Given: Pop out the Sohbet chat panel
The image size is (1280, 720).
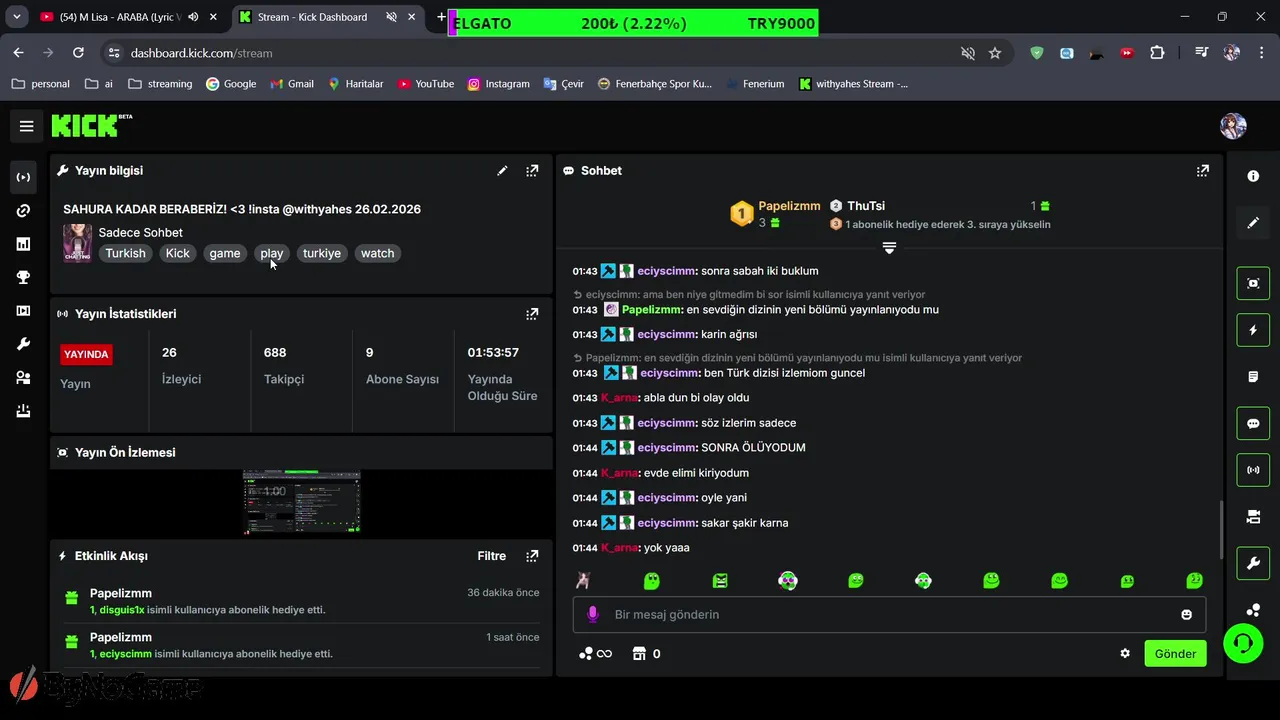Looking at the screenshot, I should pyautogui.click(x=1203, y=171).
